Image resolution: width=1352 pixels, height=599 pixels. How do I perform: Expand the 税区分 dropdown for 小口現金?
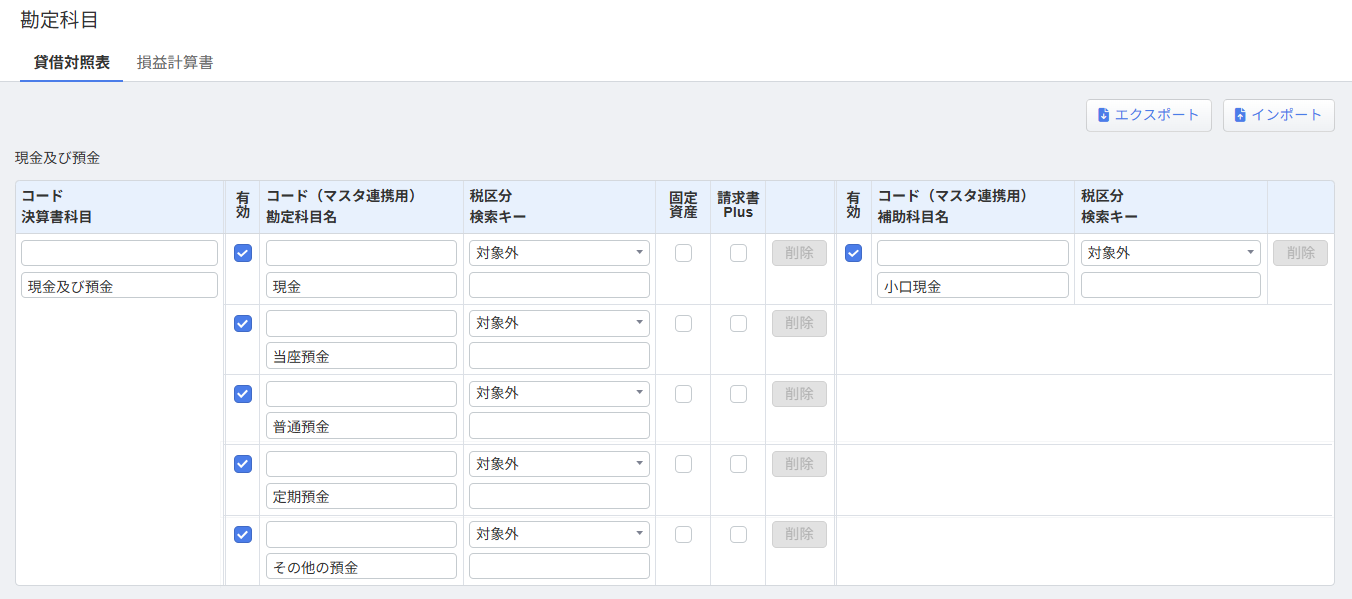tap(1170, 253)
